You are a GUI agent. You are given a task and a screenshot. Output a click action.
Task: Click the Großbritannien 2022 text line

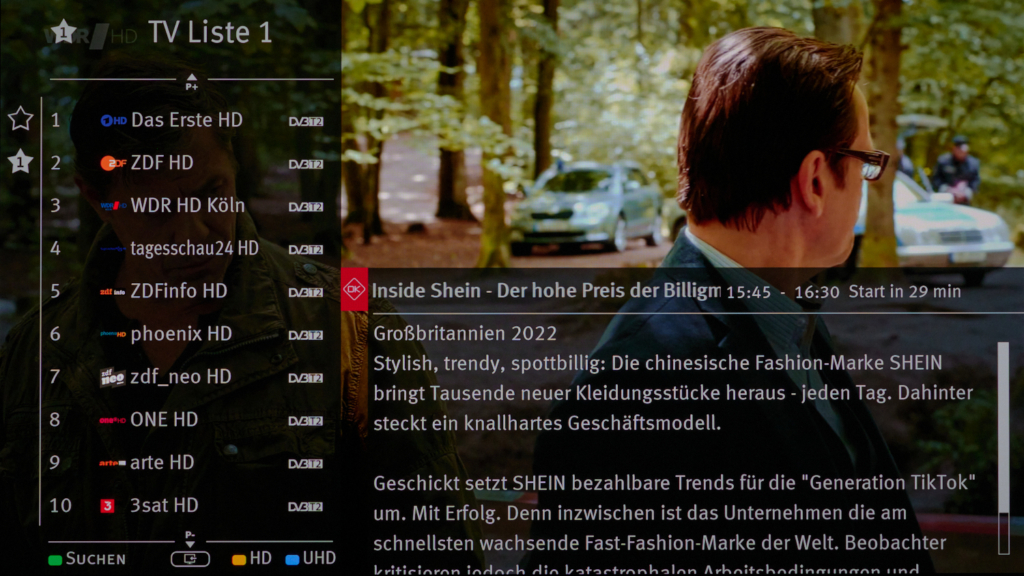465,334
